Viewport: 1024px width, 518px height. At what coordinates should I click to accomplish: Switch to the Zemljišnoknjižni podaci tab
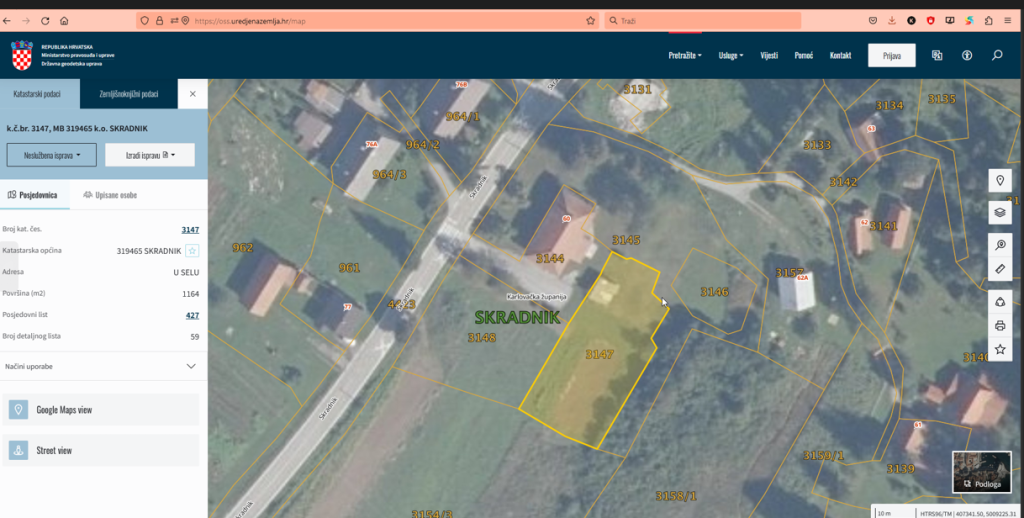pyautogui.click(x=129, y=94)
